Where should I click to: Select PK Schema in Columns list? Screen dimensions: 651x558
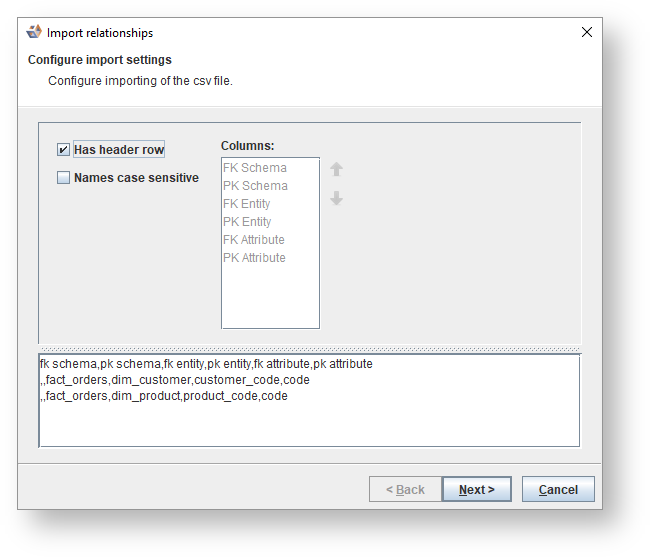click(x=255, y=186)
